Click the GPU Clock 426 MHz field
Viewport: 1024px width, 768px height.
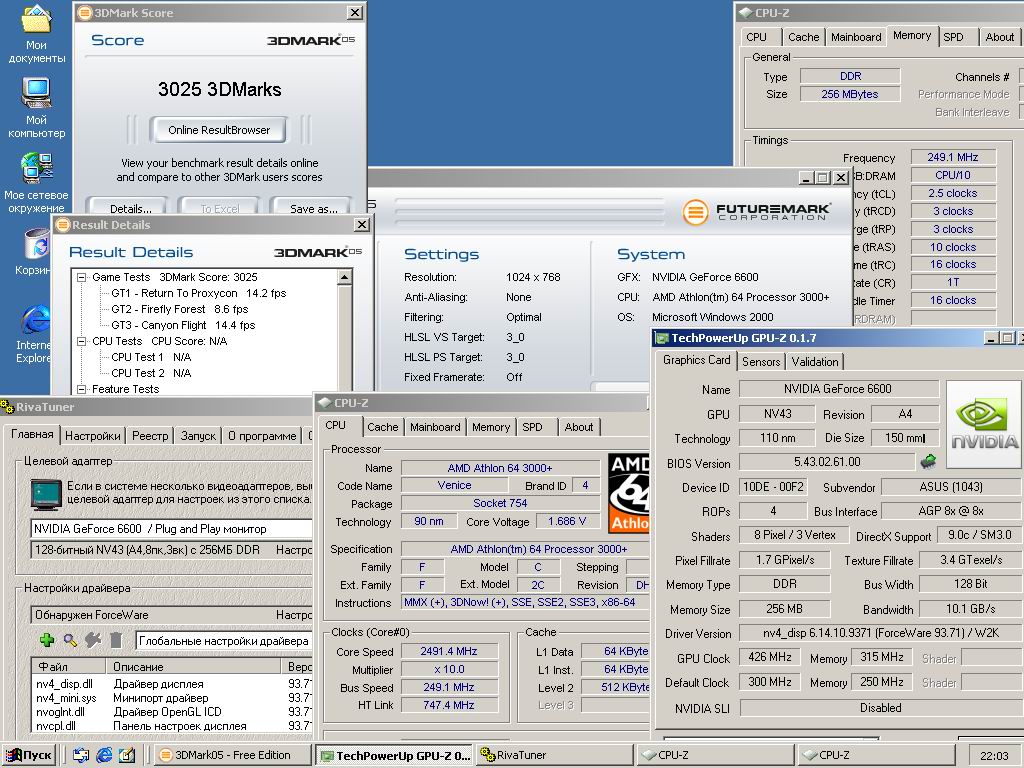point(770,657)
